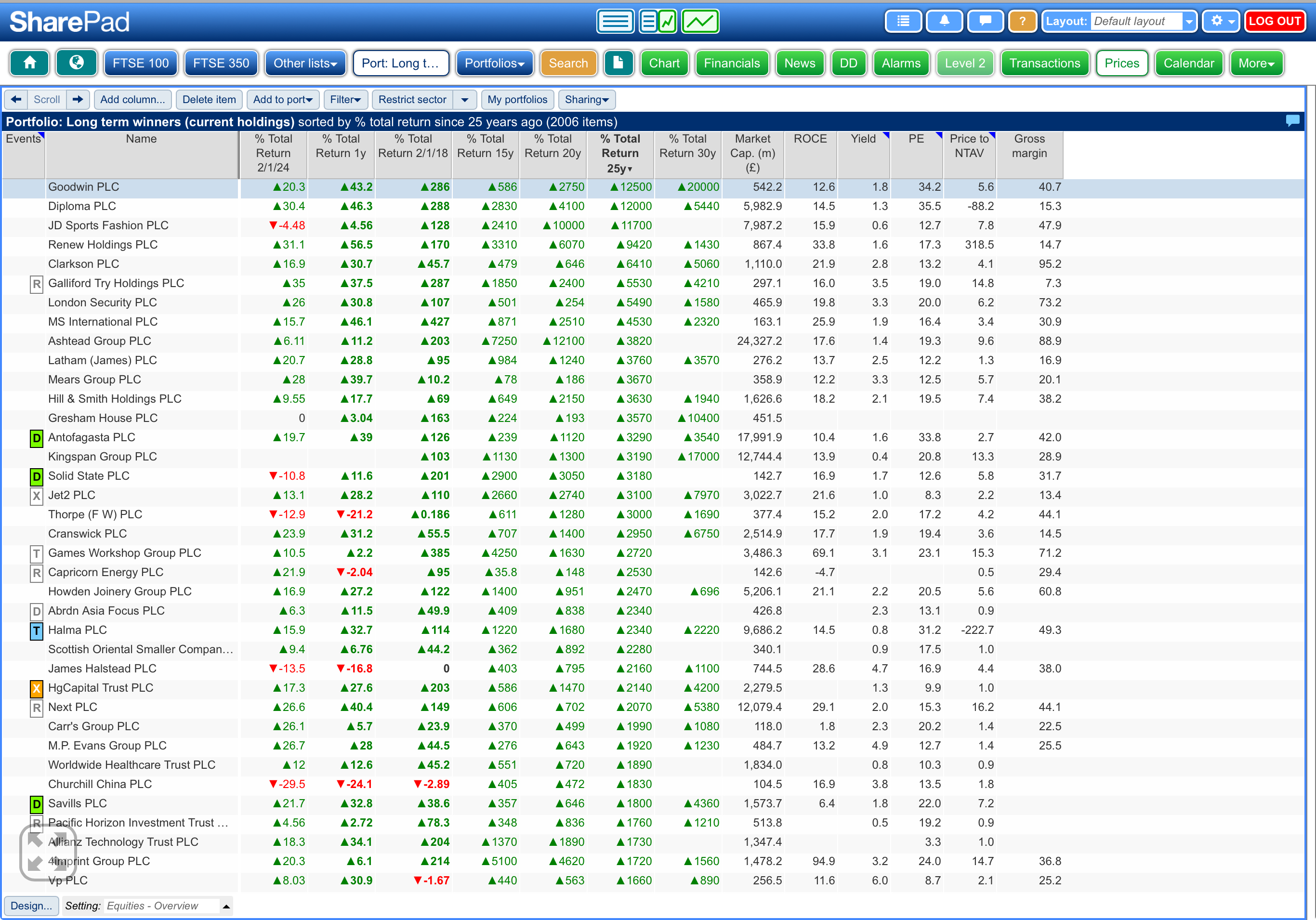
Task: Select the chart-only view icon
Action: pos(700,22)
